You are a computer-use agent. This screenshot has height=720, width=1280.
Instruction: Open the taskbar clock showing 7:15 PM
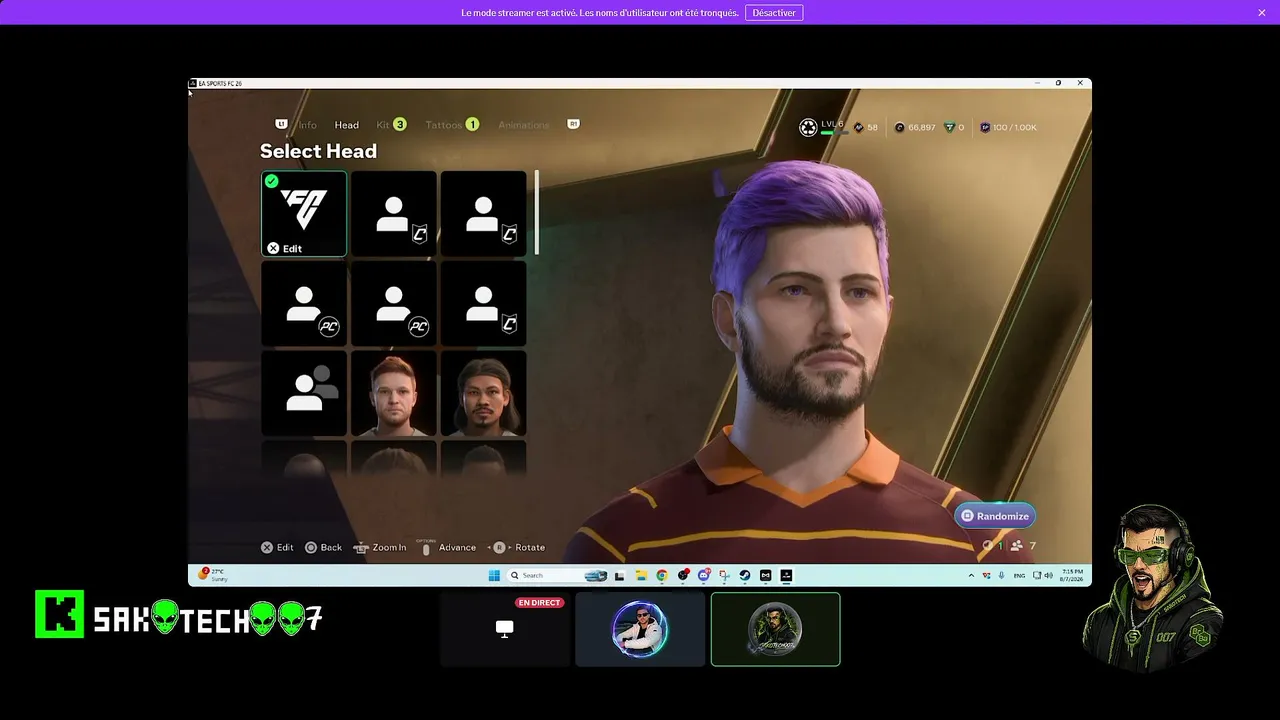tap(1073, 575)
